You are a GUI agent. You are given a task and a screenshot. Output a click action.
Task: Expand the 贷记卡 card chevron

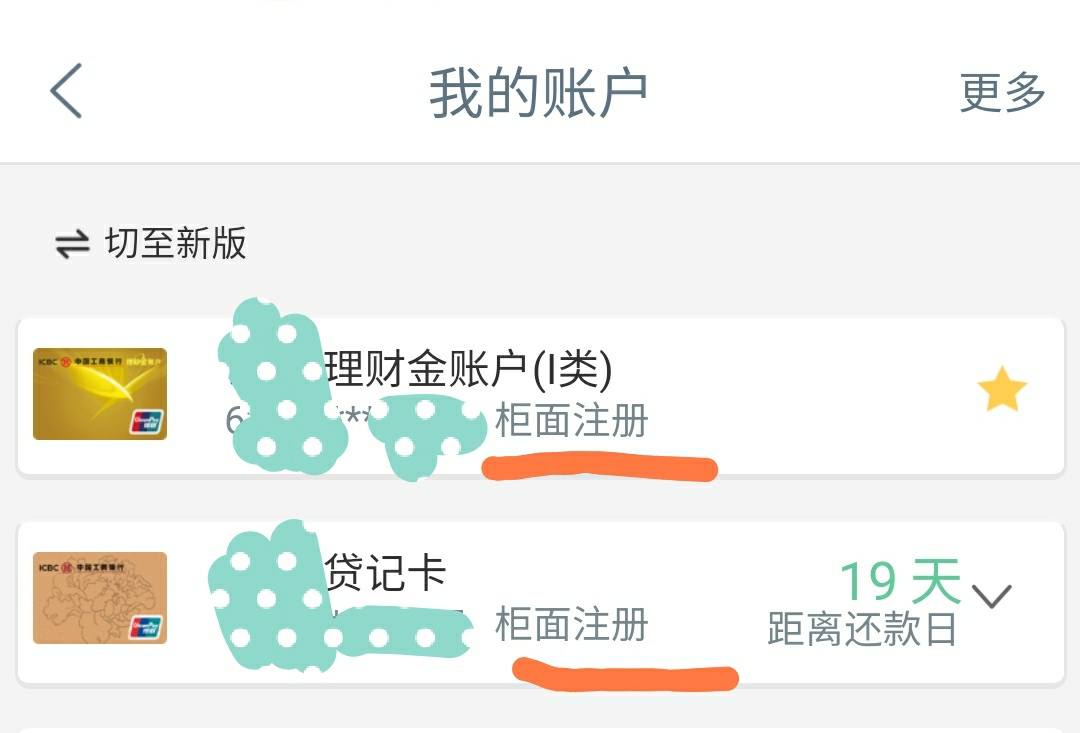(x=991, y=596)
